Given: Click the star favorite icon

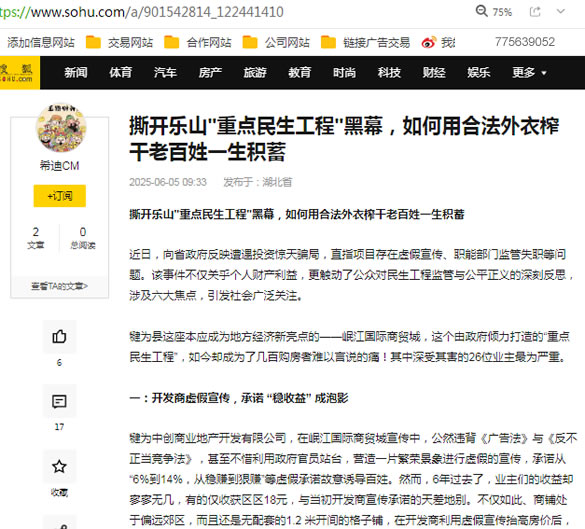Looking at the screenshot, I should 59,466.
